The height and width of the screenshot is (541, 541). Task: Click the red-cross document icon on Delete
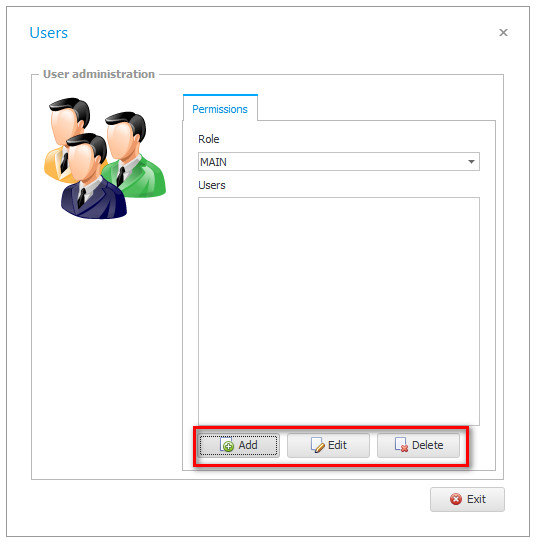[x=401, y=445]
